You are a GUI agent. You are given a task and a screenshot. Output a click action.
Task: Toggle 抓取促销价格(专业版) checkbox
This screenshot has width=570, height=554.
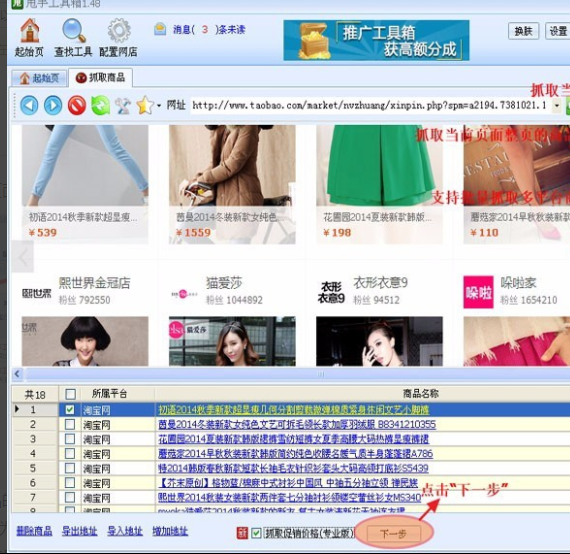[x=256, y=533]
